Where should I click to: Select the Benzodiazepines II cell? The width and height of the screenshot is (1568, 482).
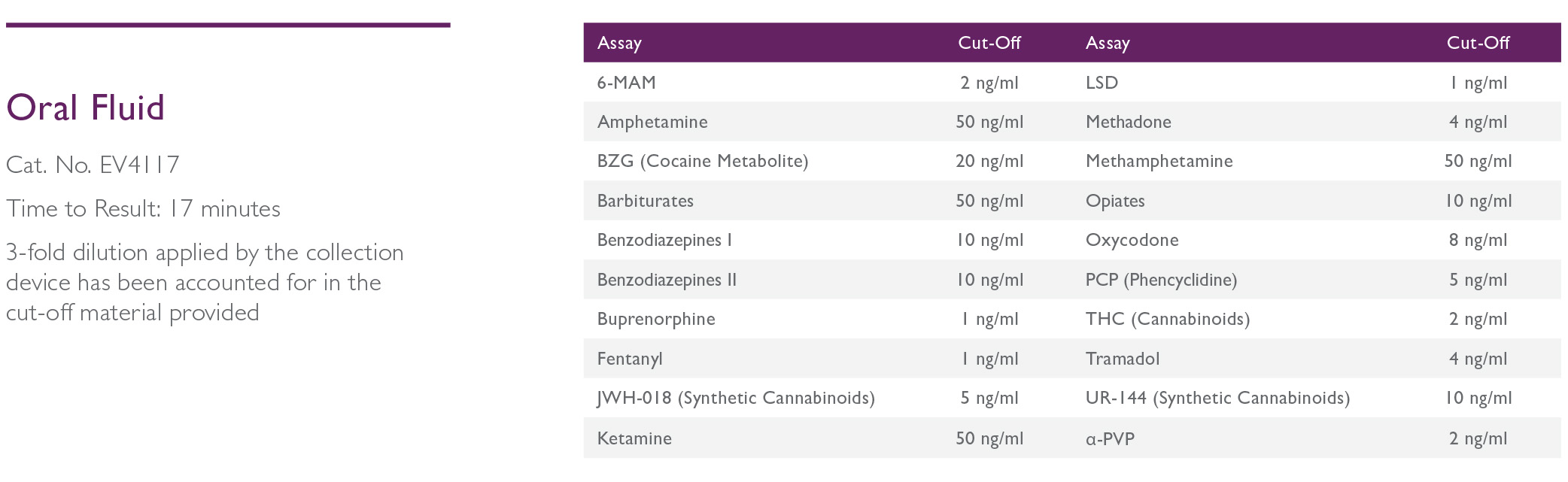pyautogui.click(x=667, y=280)
